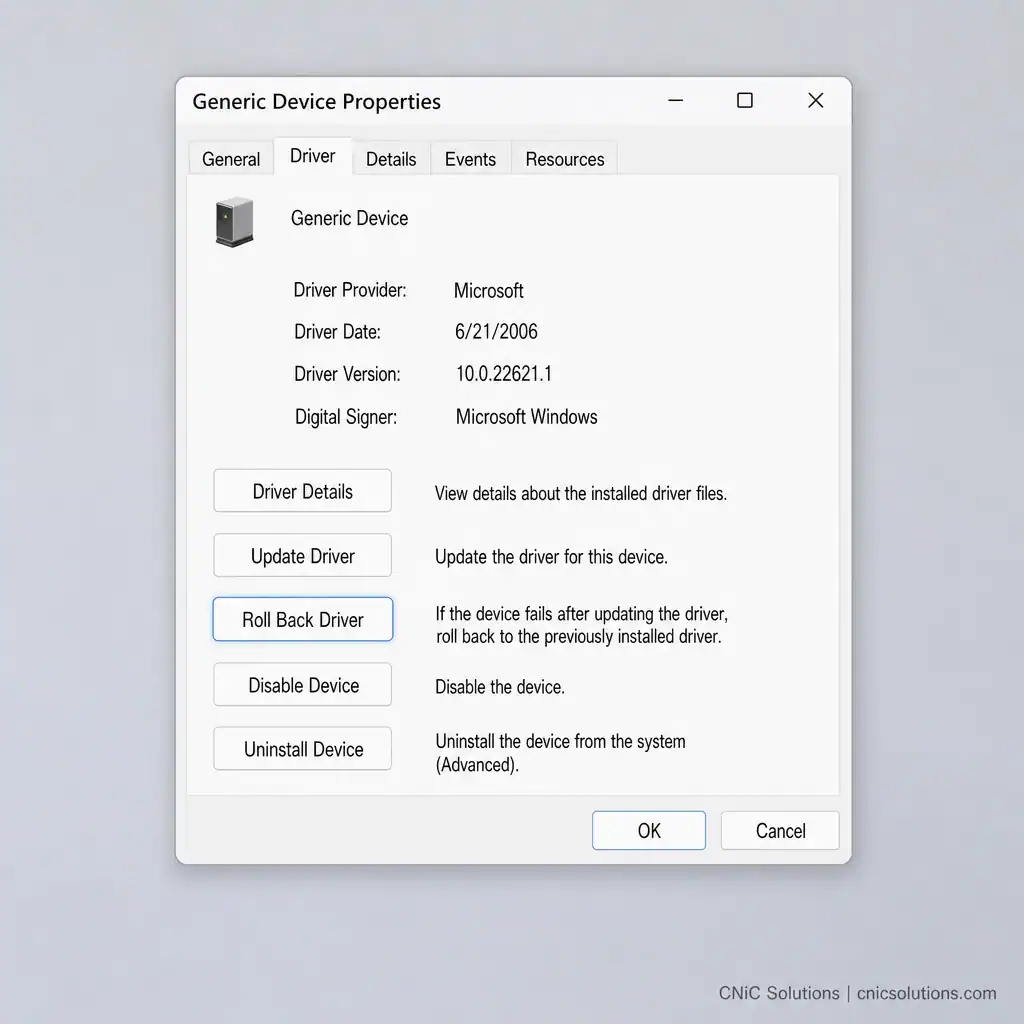The width and height of the screenshot is (1024, 1024).
Task: Minimize the Generic Device Properties window
Action: pos(675,101)
